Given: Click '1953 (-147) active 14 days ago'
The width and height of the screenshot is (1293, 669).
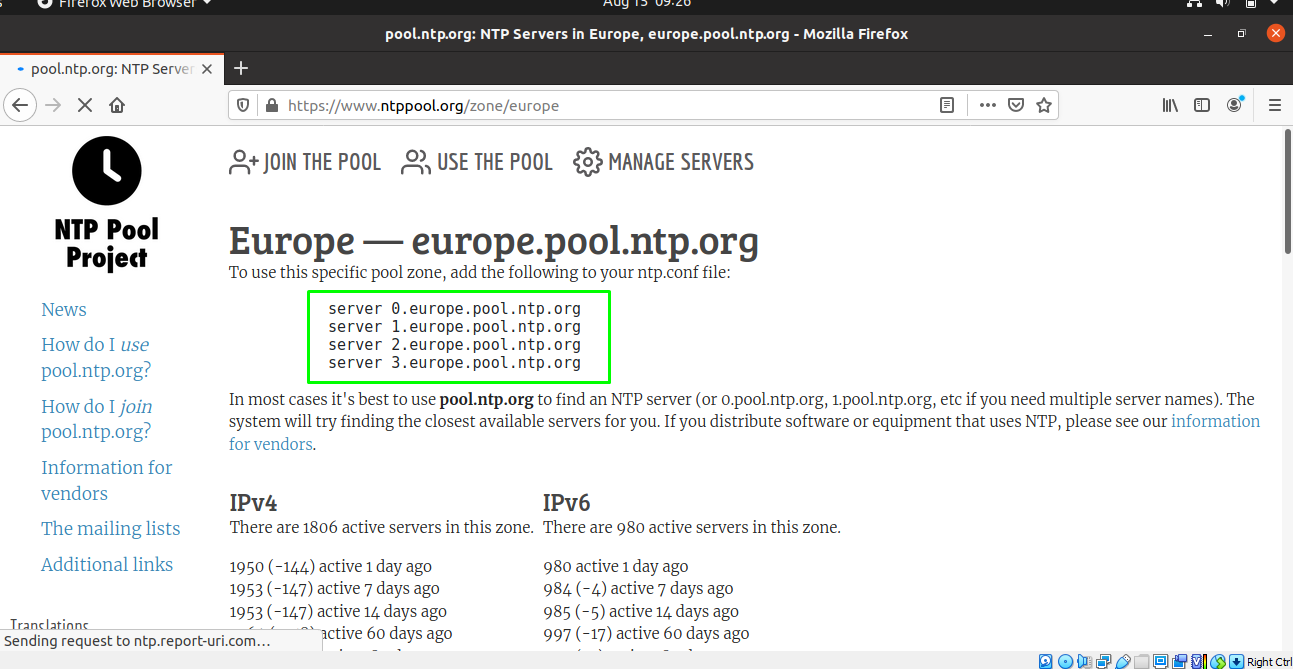Looking at the screenshot, I should pos(338,612).
